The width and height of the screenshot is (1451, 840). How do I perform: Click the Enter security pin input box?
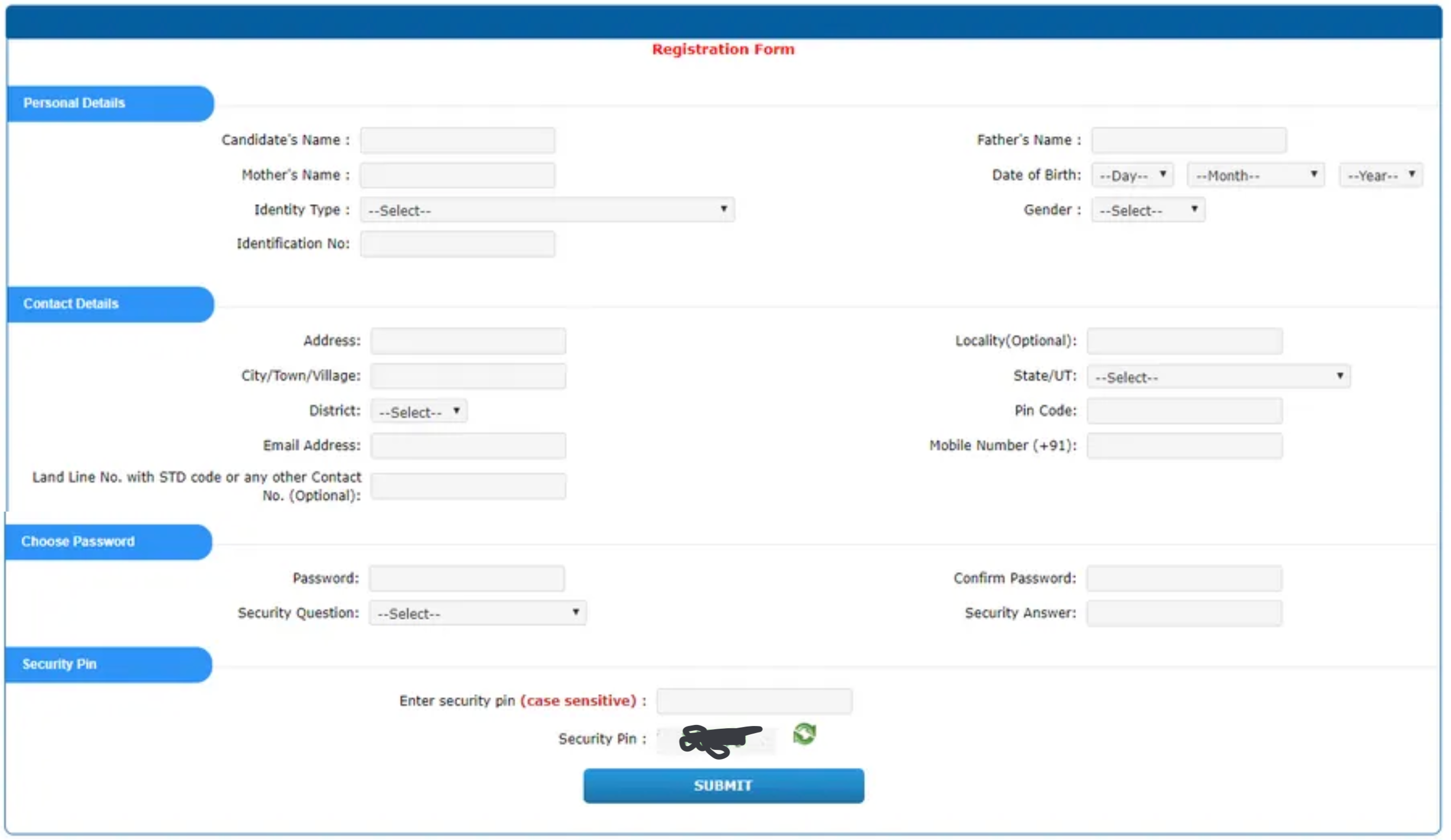point(754,701)
